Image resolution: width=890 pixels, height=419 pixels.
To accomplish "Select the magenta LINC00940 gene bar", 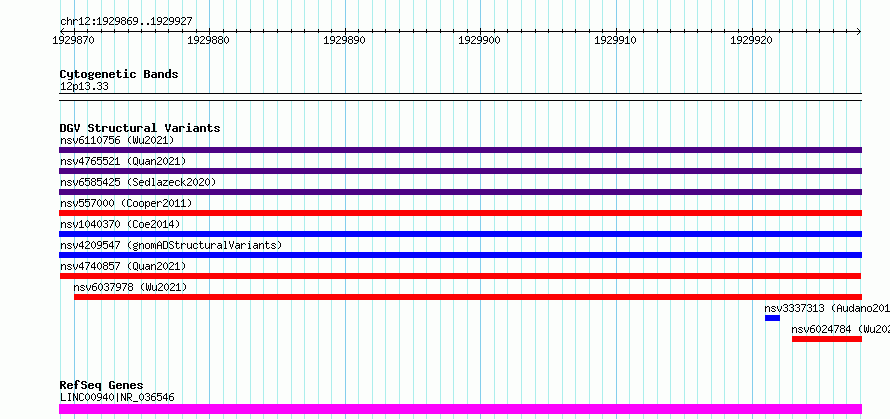I will coord(460,409).
